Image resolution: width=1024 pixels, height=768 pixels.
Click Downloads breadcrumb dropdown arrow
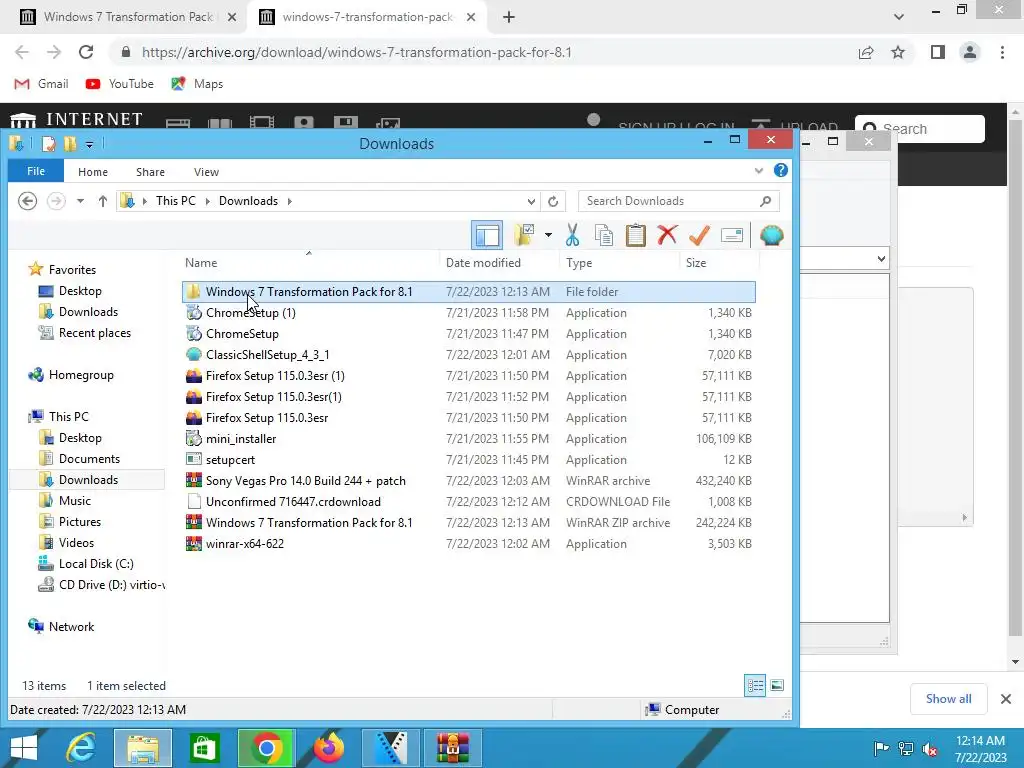[x=289, y=201]
